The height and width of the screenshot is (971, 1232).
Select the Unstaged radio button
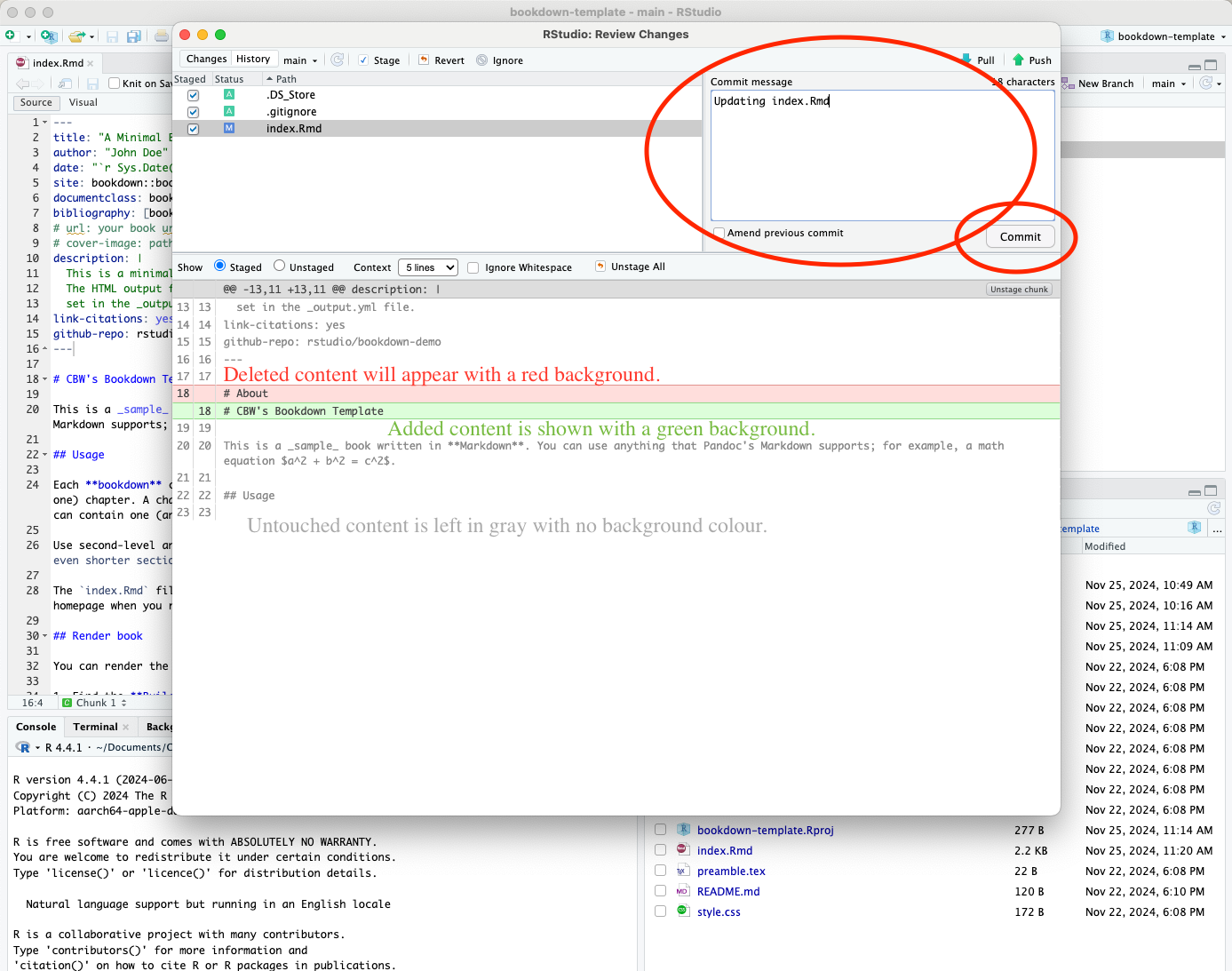[278, 267]
